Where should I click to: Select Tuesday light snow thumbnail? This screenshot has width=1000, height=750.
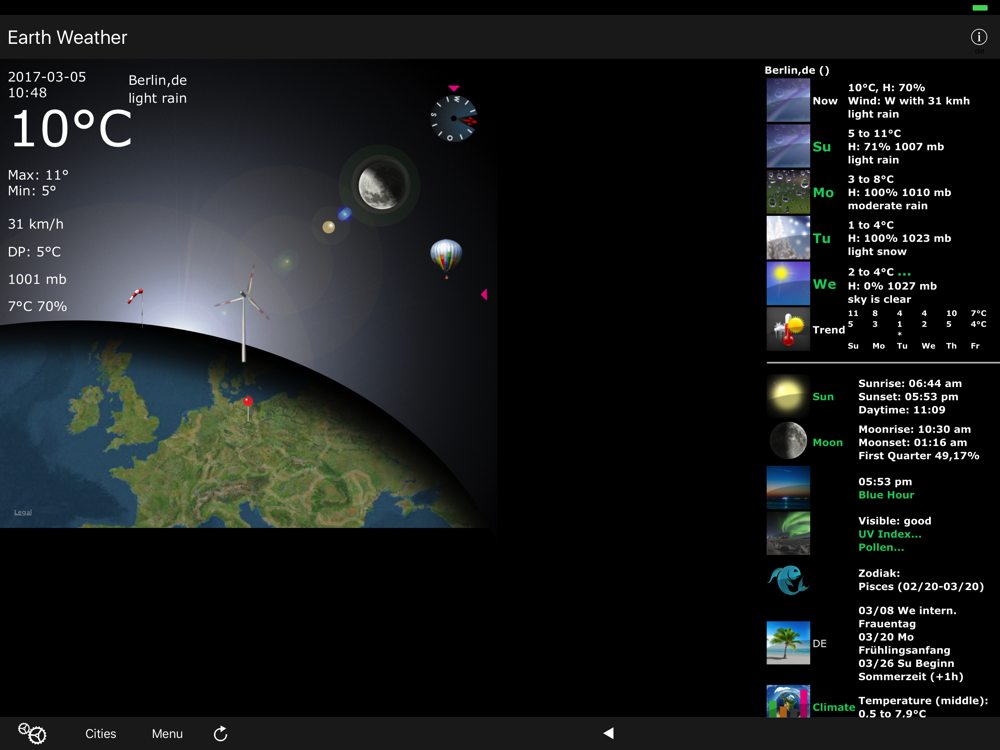coord(788,238)
